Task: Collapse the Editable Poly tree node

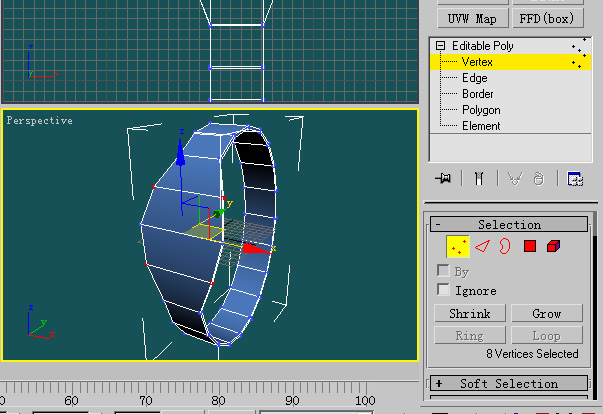Action: tap(440, 46)
